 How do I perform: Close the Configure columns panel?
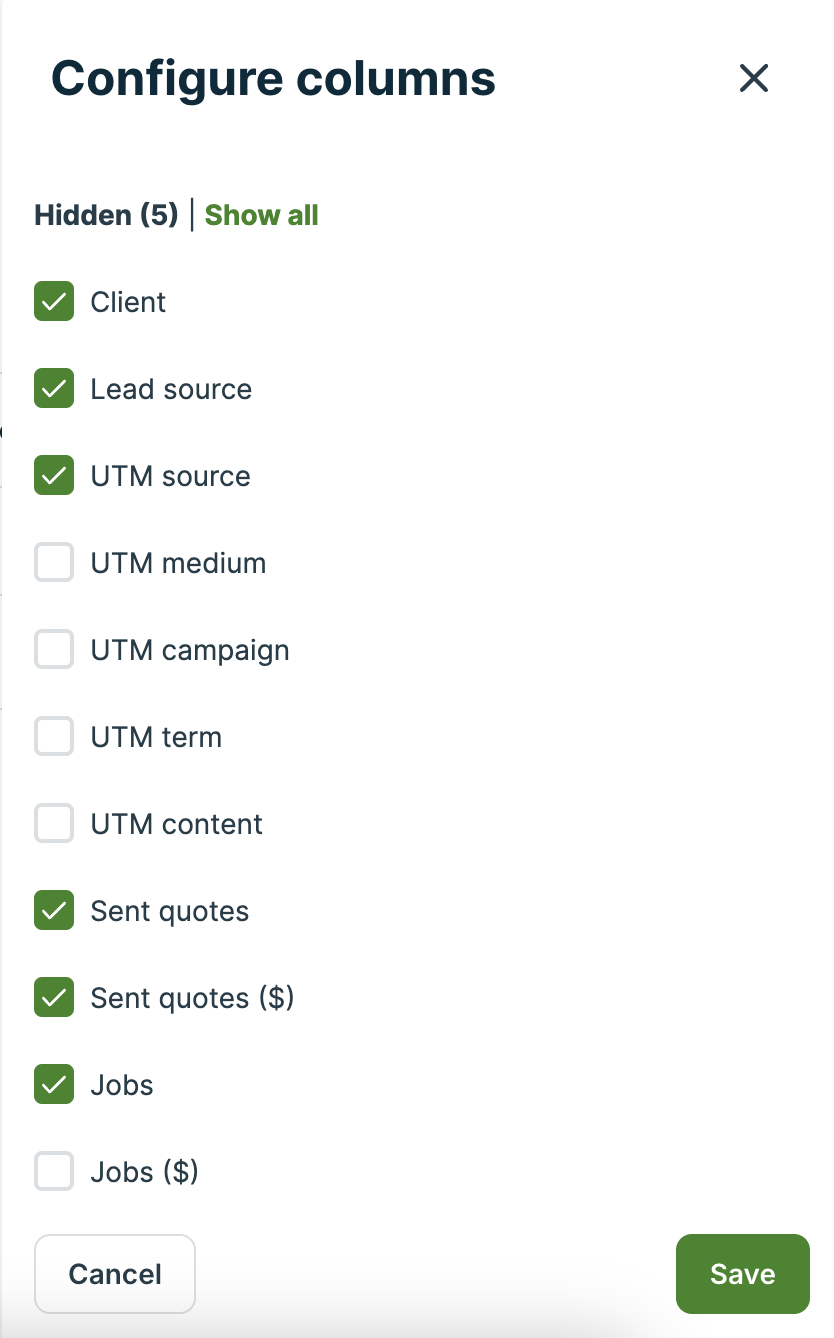(x=753, y=78)
